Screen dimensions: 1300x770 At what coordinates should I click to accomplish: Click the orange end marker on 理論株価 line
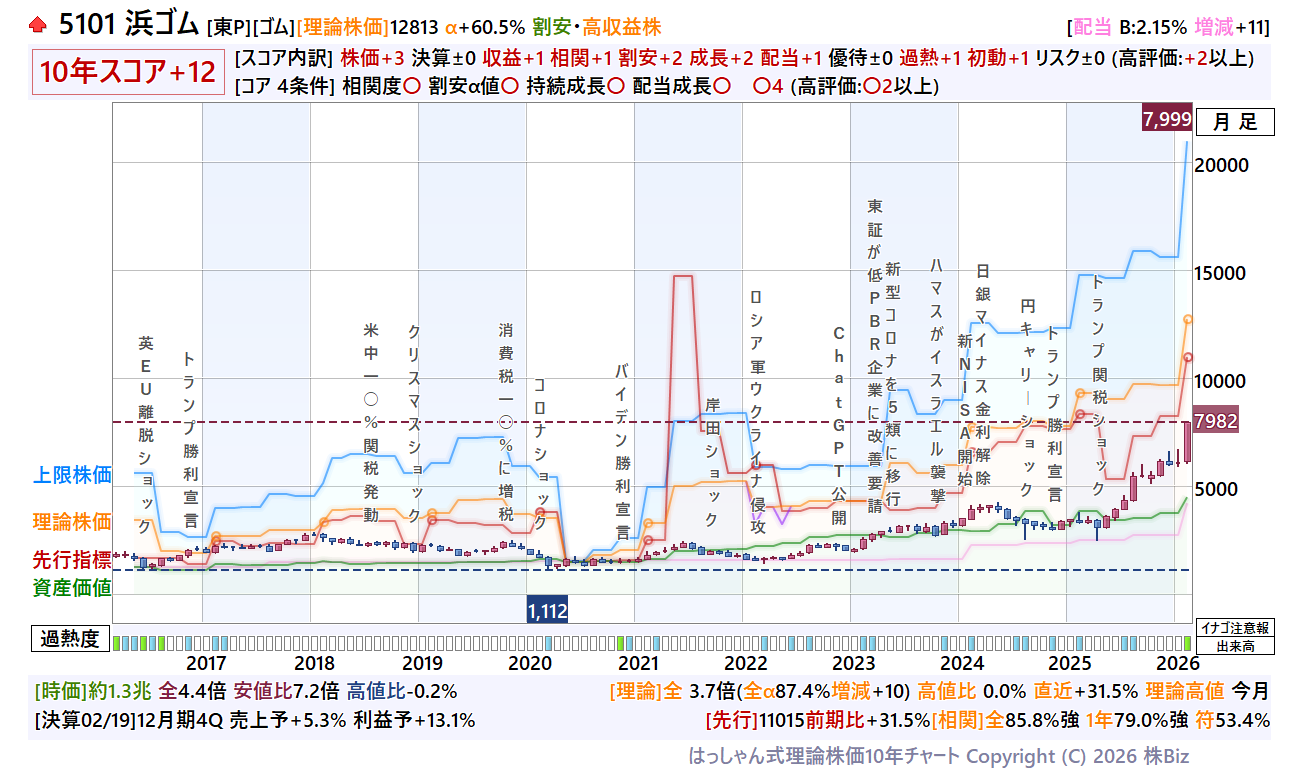1188,319
